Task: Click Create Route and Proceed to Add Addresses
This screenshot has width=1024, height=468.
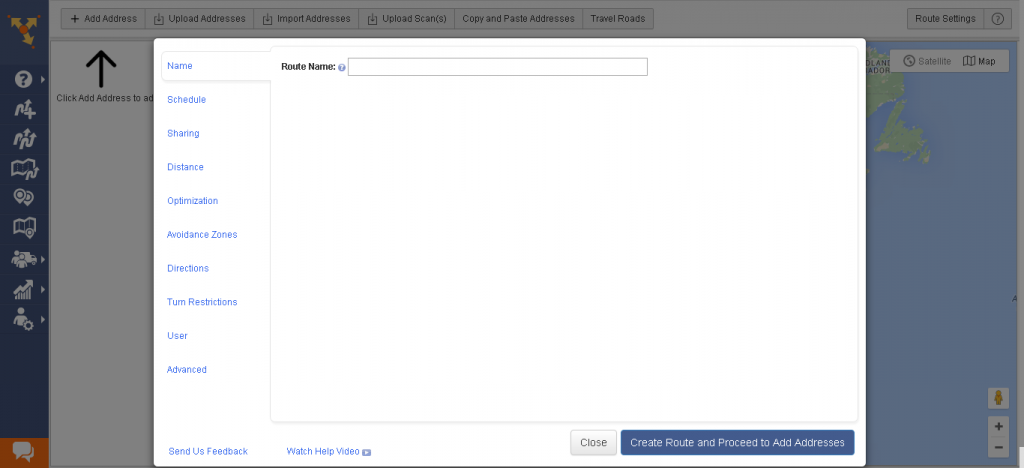Action: coord(737,442)
